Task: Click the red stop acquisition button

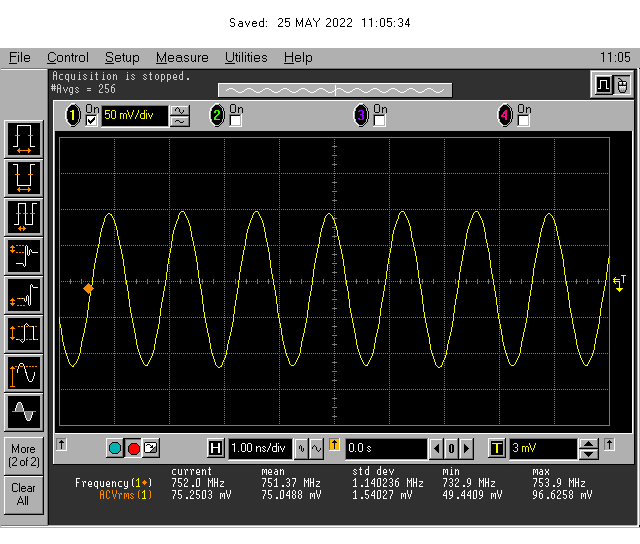Action: point(133,448)
